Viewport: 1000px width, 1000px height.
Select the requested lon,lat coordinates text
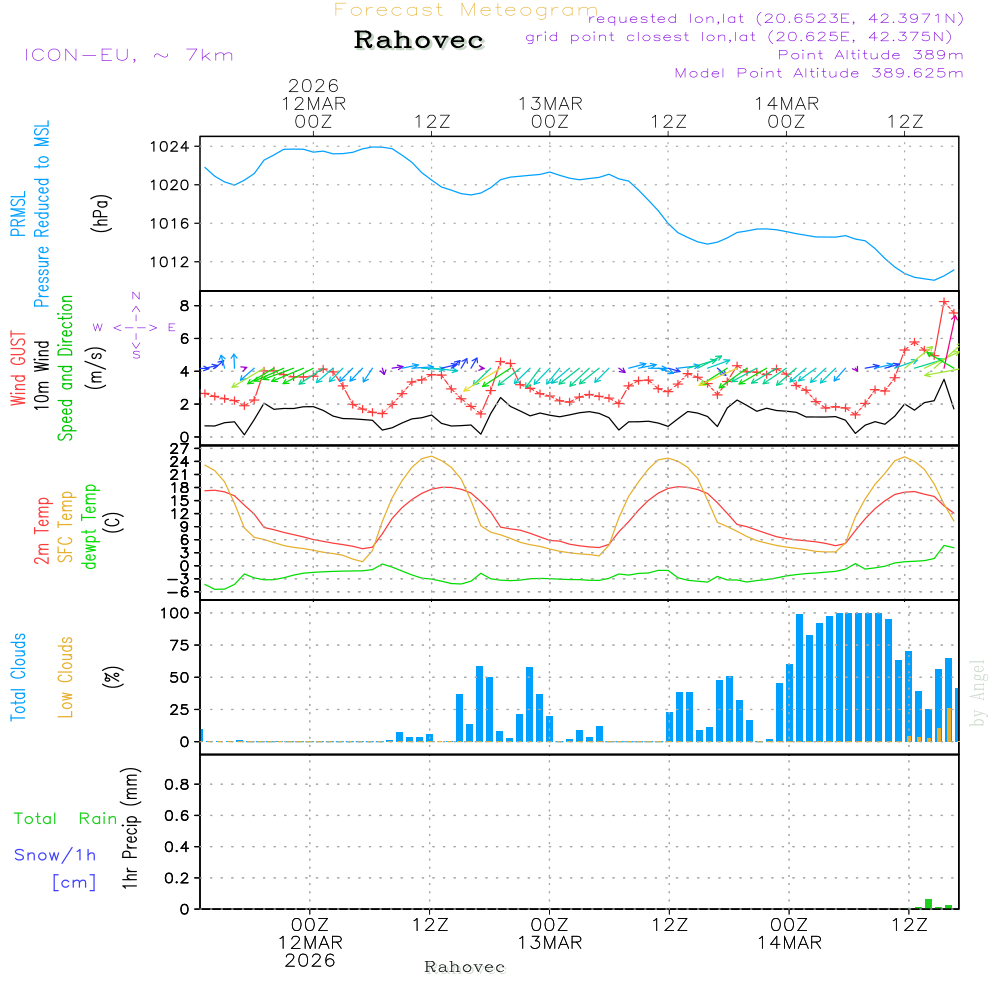pyautogui.click(x=775, y=19)
